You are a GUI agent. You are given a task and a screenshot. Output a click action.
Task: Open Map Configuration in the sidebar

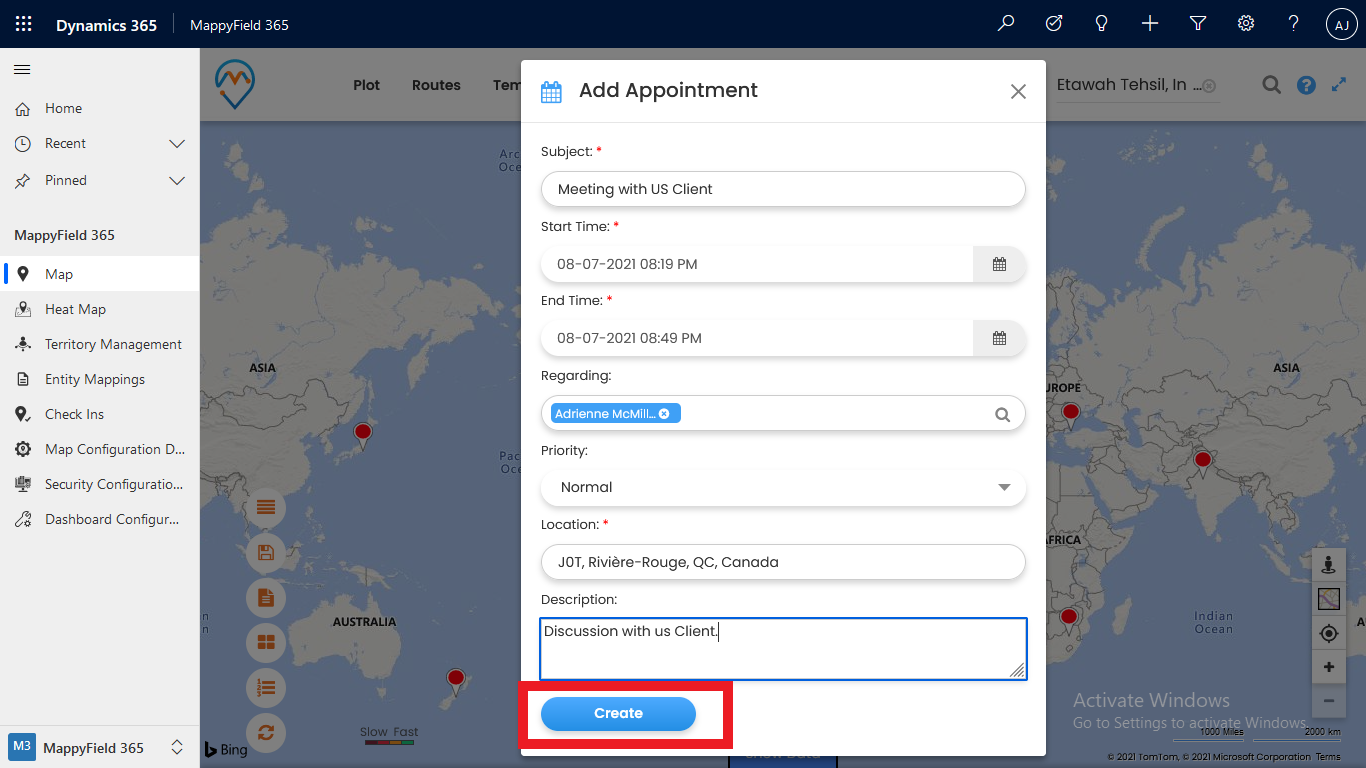tap(100, 449)
